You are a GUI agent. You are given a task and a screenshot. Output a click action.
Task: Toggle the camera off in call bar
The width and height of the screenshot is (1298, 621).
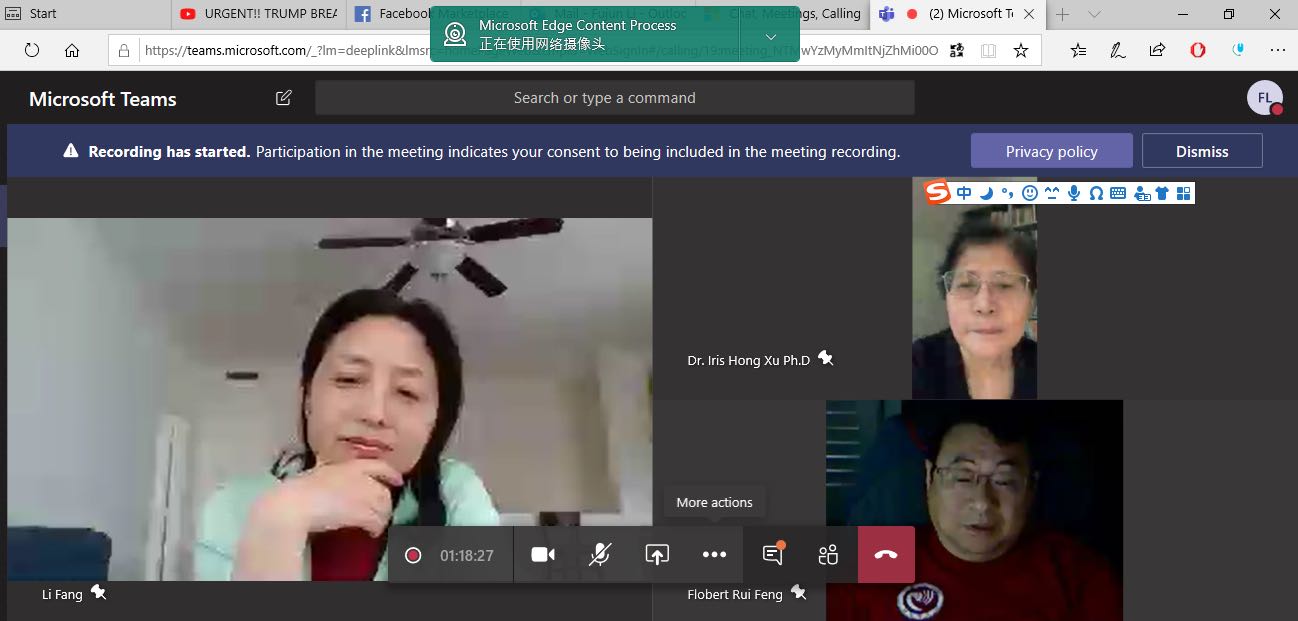click(x=543, y=555)
